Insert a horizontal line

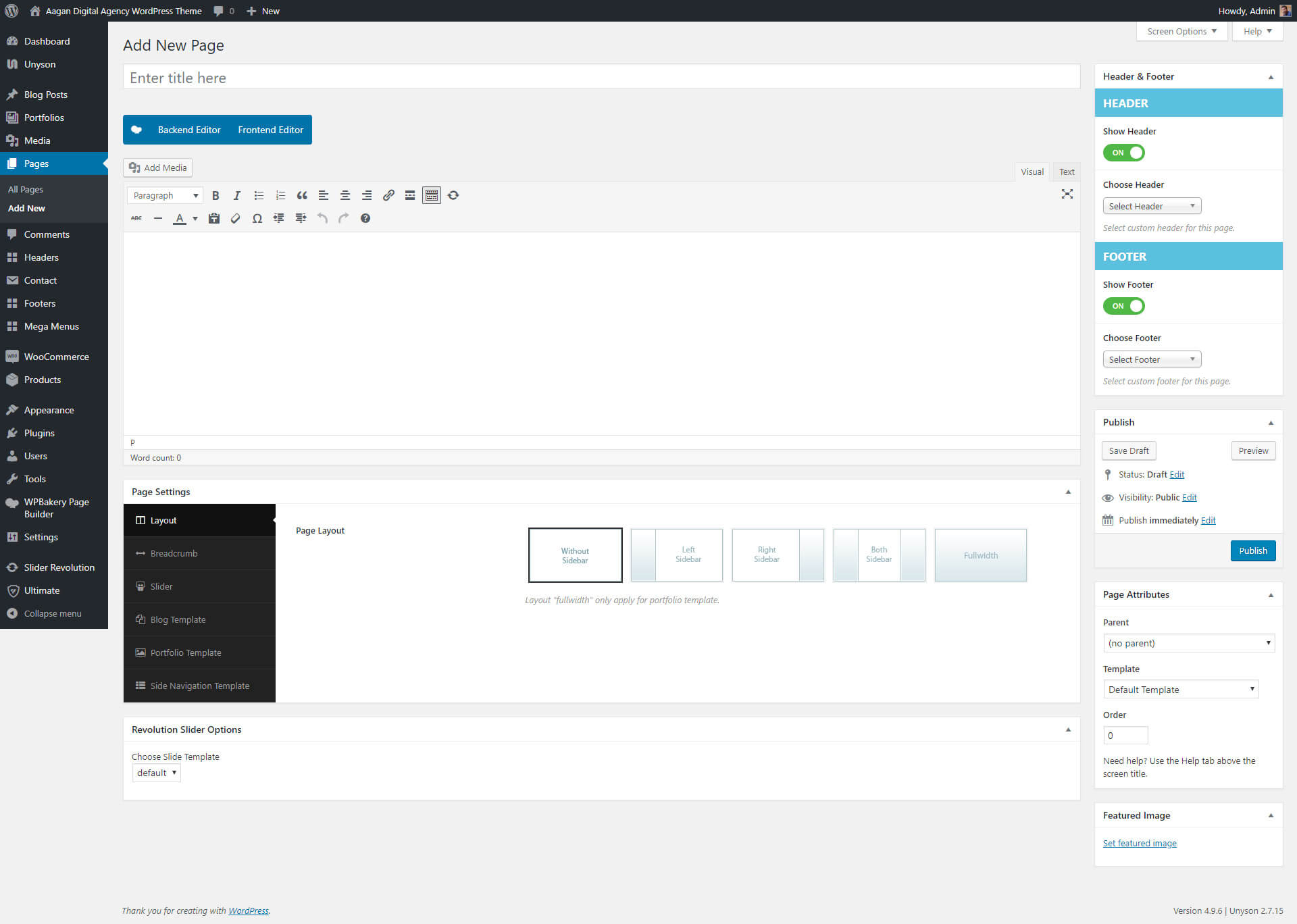click(x=158, y=218)
